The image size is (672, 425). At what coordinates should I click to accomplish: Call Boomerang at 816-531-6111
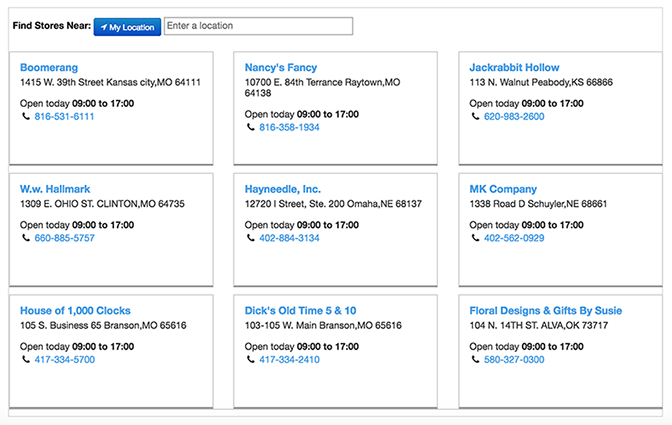[64, 117]
